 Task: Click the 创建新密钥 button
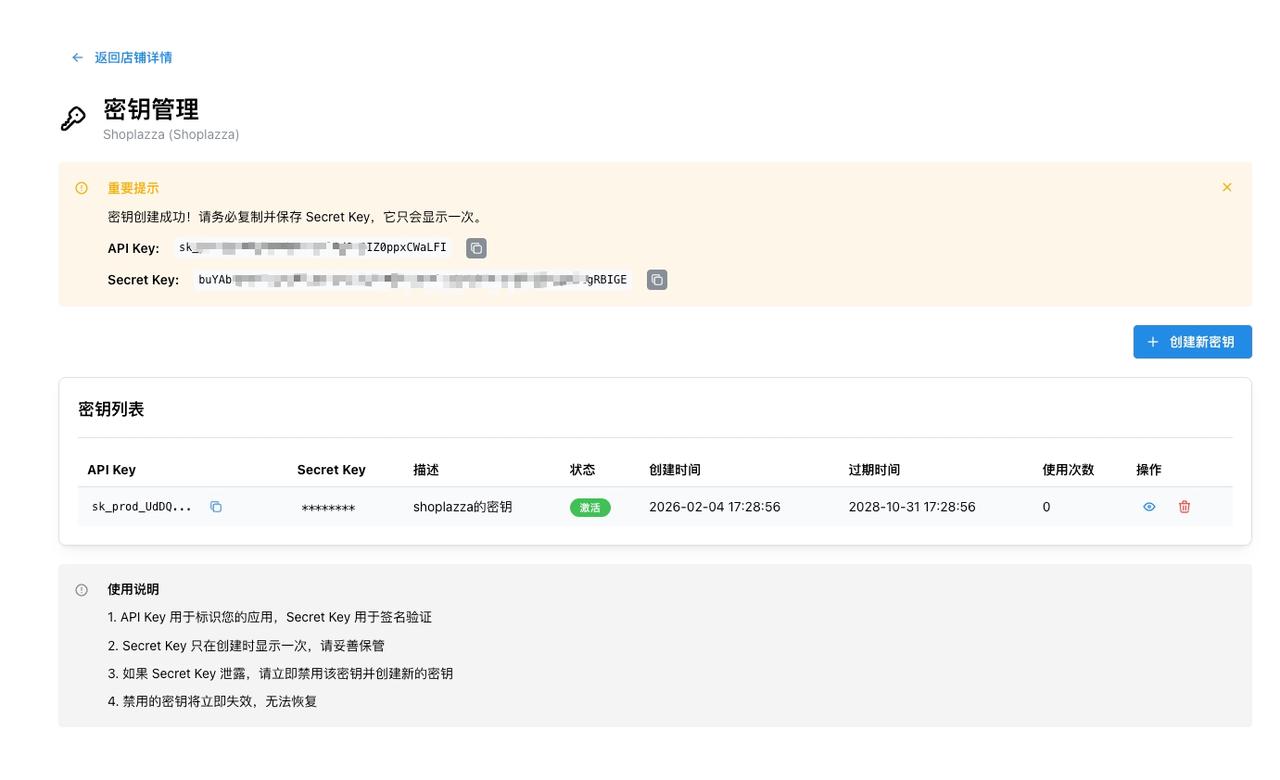[1192, 342]
